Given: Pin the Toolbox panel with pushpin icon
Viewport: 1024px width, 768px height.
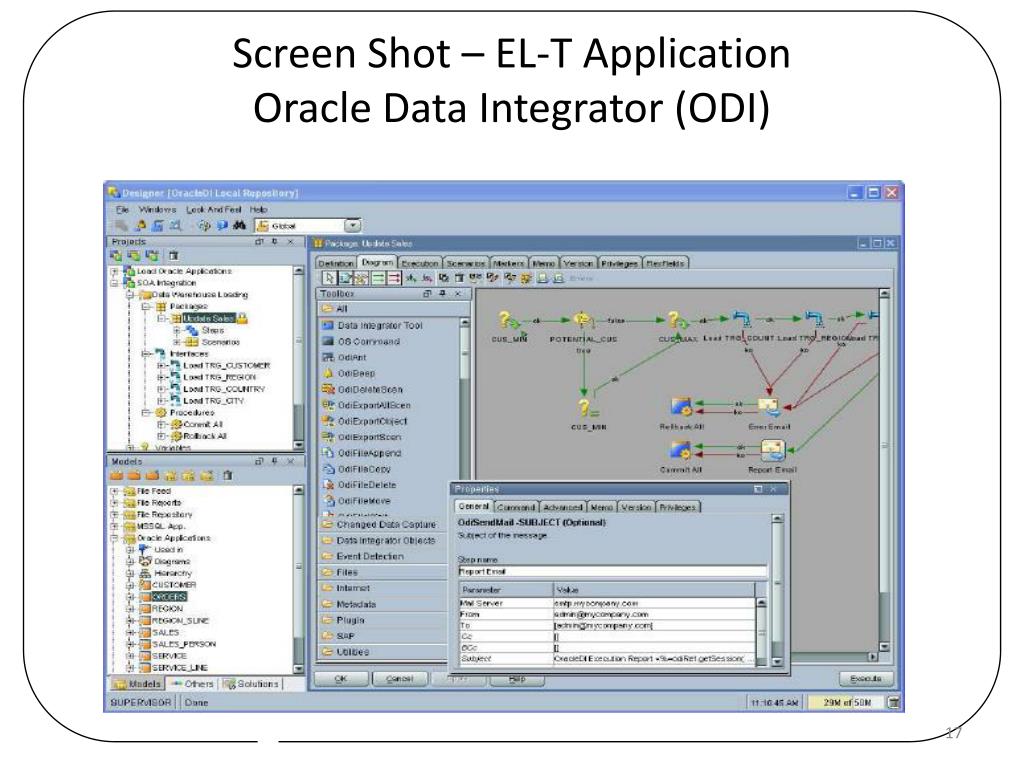Looking at the screenshot, I should coord(443,294).
